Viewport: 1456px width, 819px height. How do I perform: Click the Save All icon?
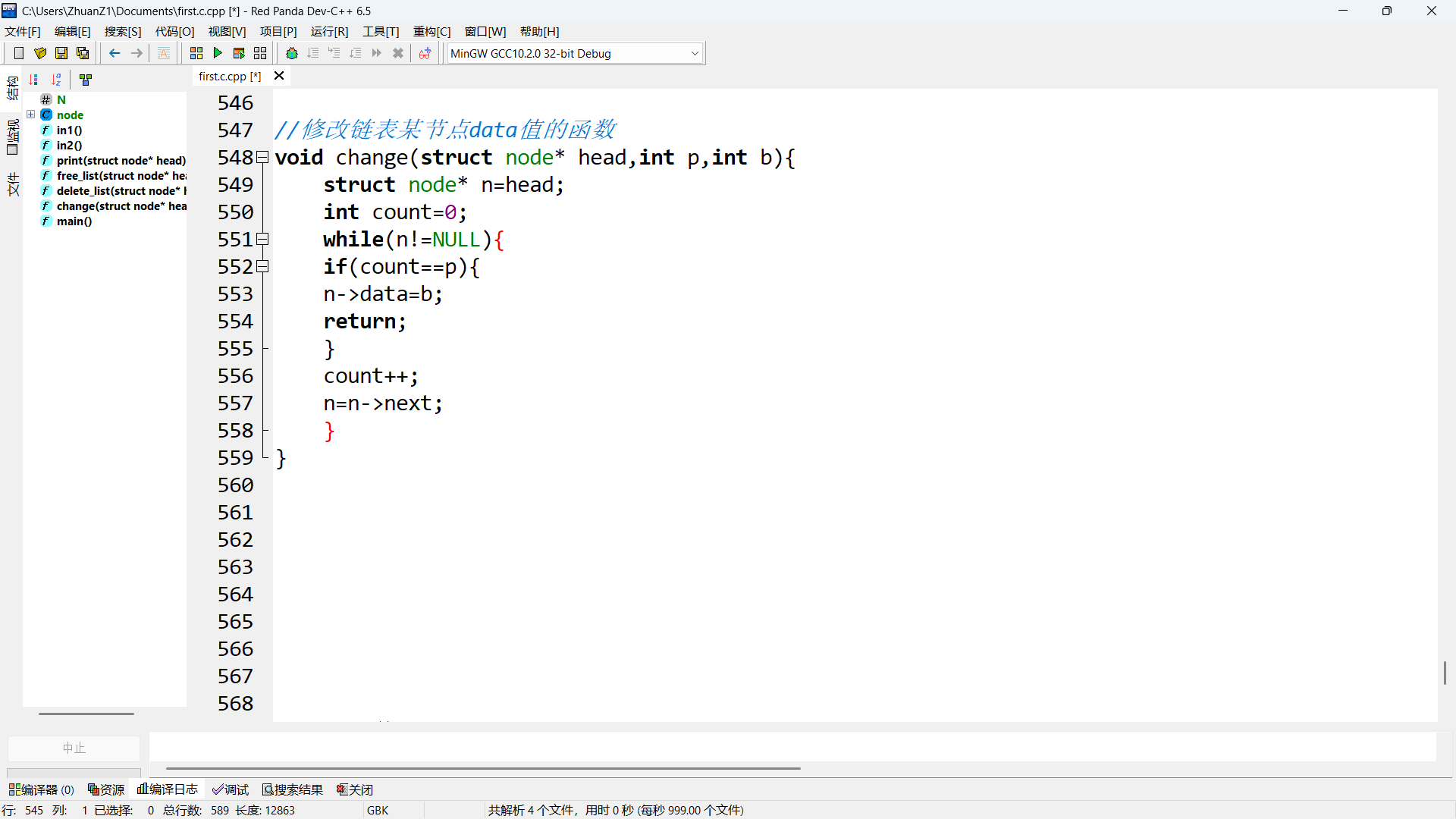(x=83, y=53)
